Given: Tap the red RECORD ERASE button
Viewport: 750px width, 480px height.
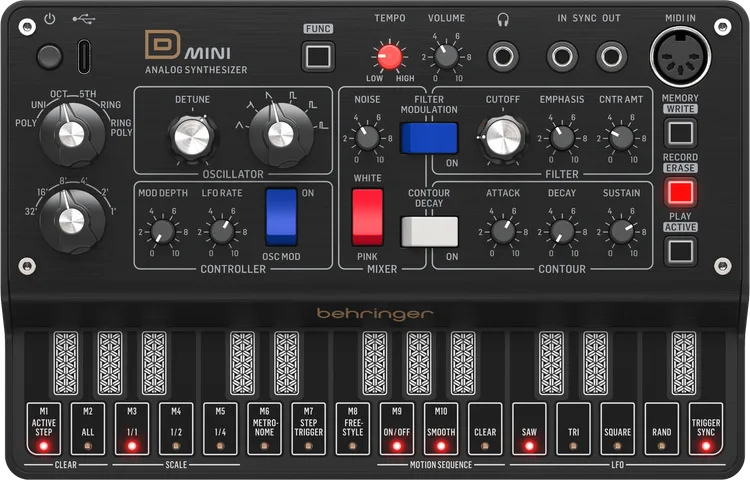Looking at the screenshot, I should tap(680, 192).
